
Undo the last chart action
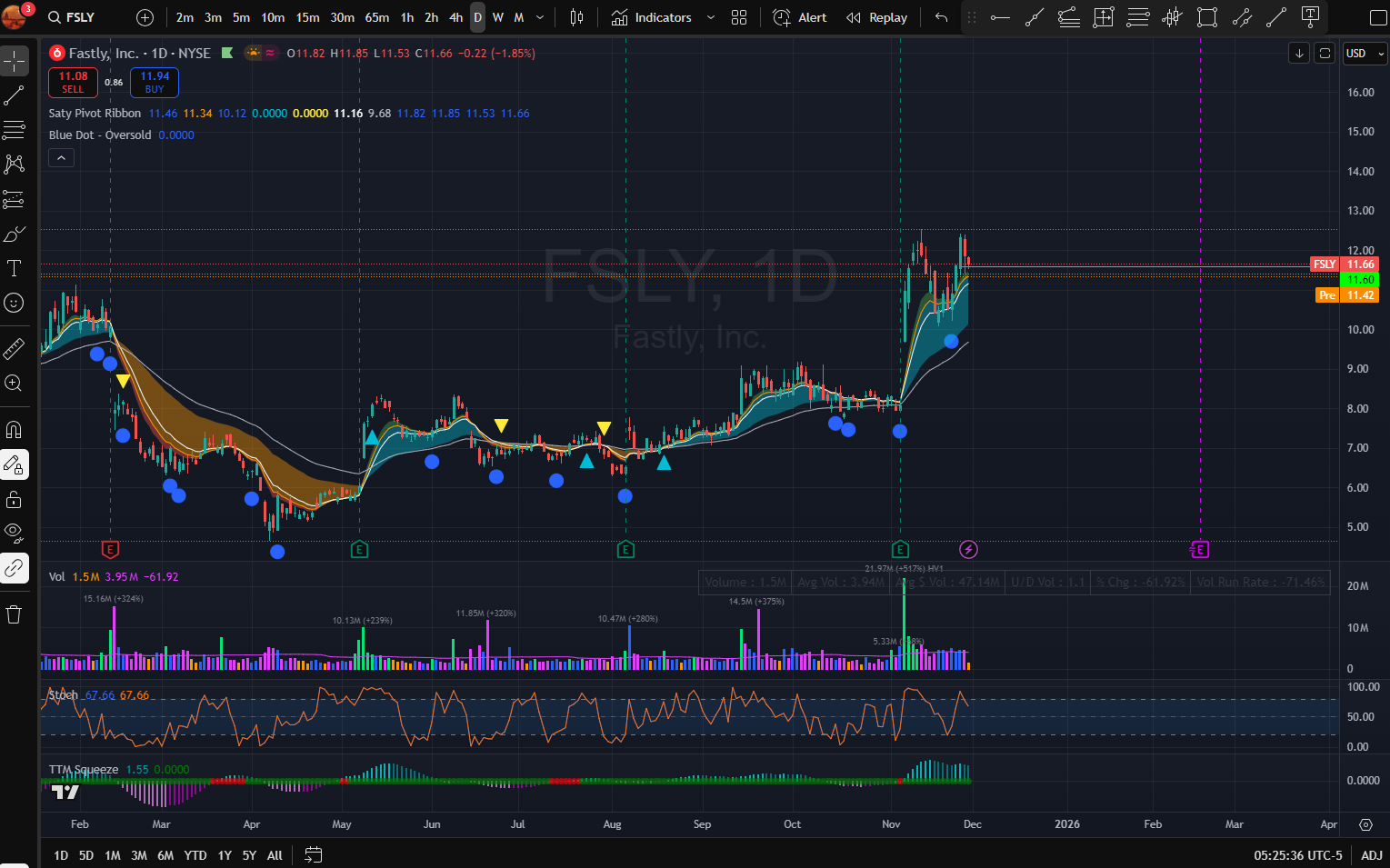click(941, 17)
